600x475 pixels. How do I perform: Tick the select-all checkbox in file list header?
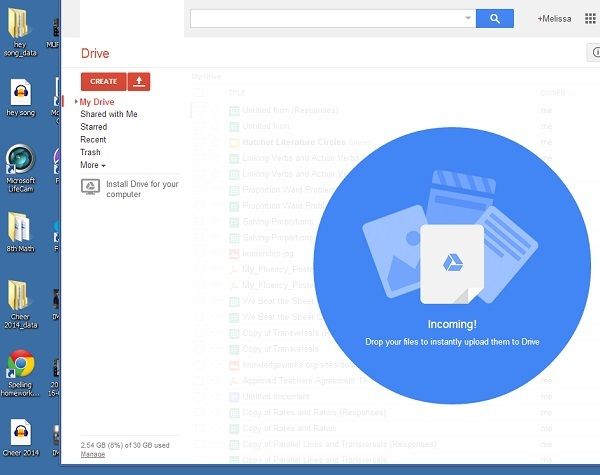pos(199,92)
